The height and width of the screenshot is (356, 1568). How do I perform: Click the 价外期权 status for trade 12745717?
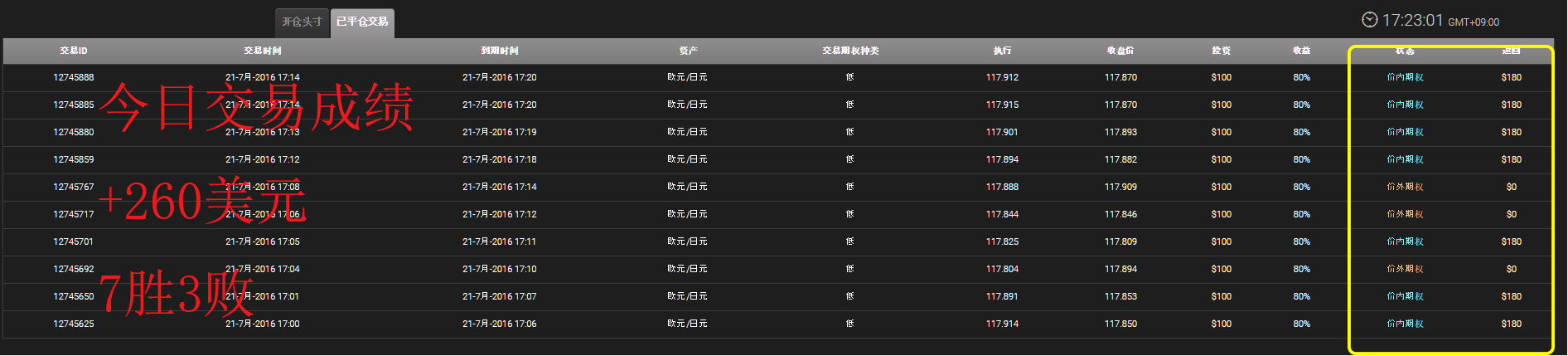coord(1406,214)
